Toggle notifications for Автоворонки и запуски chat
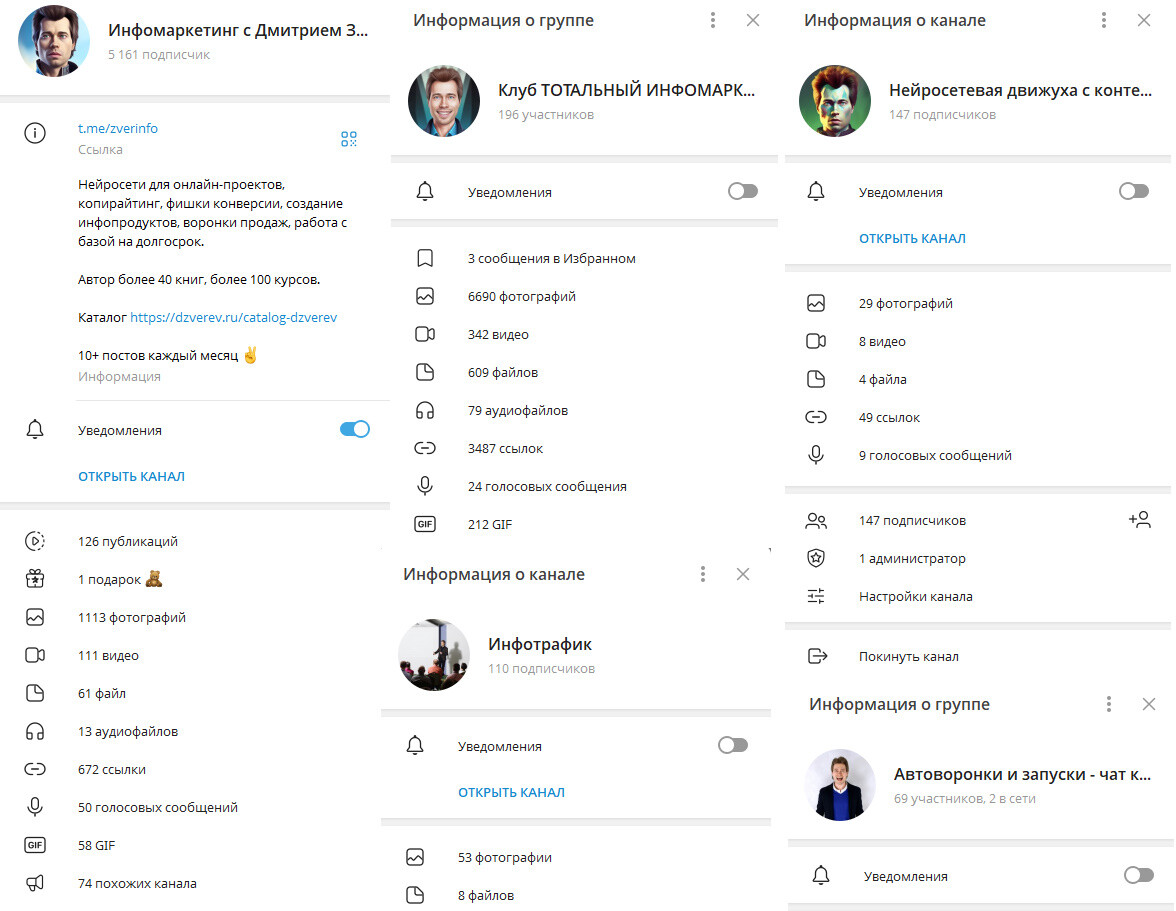The width and height of the screenshot is (1176, 911). (1138, 875)
